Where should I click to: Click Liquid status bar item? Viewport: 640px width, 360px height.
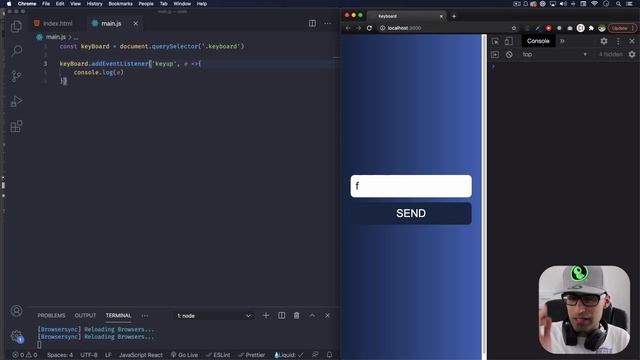pyautogui.click(x=289, y=355)
